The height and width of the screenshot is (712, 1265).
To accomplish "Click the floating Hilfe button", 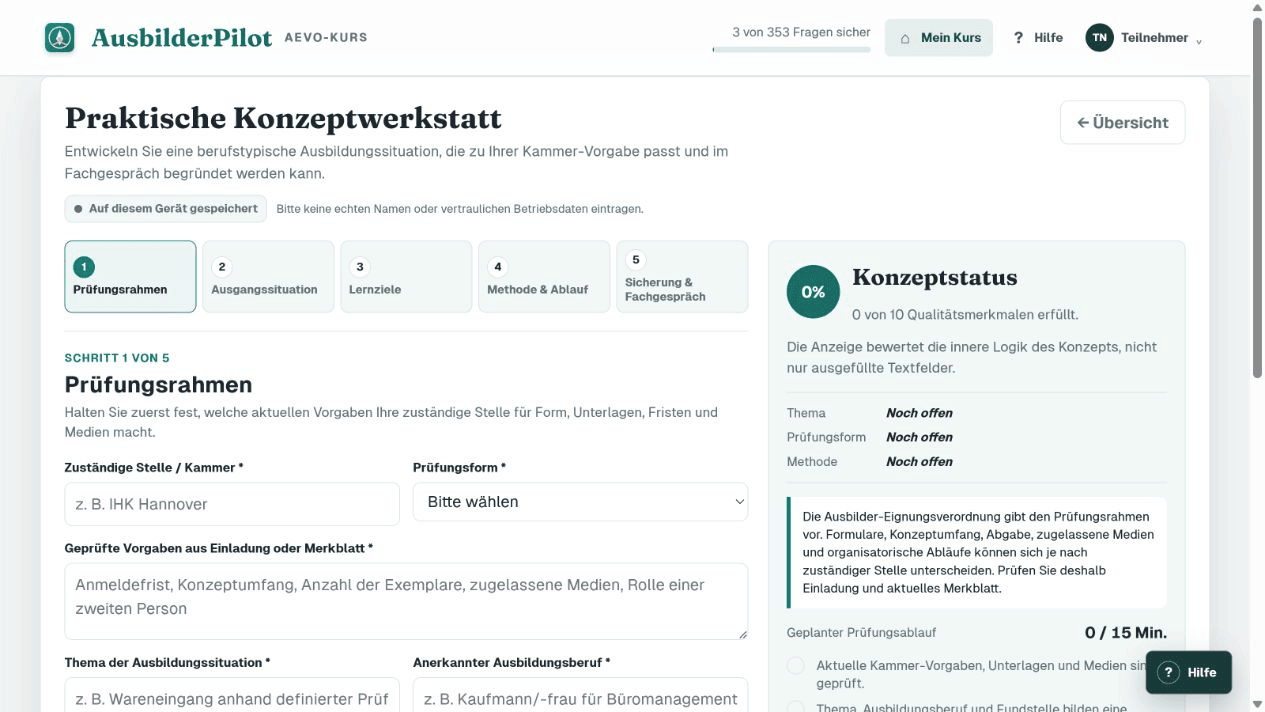I will point(1188,672).
